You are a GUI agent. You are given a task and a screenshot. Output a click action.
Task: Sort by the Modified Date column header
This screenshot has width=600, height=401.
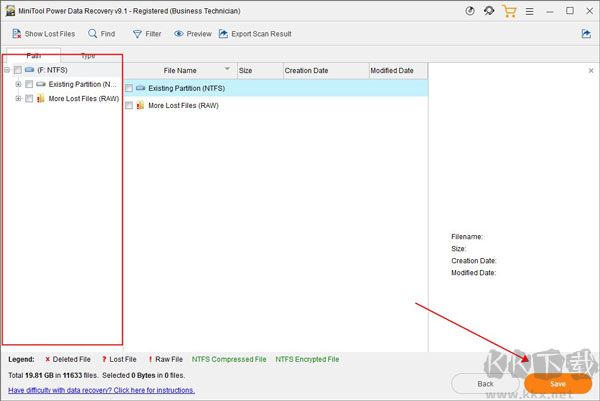point(398,71)
